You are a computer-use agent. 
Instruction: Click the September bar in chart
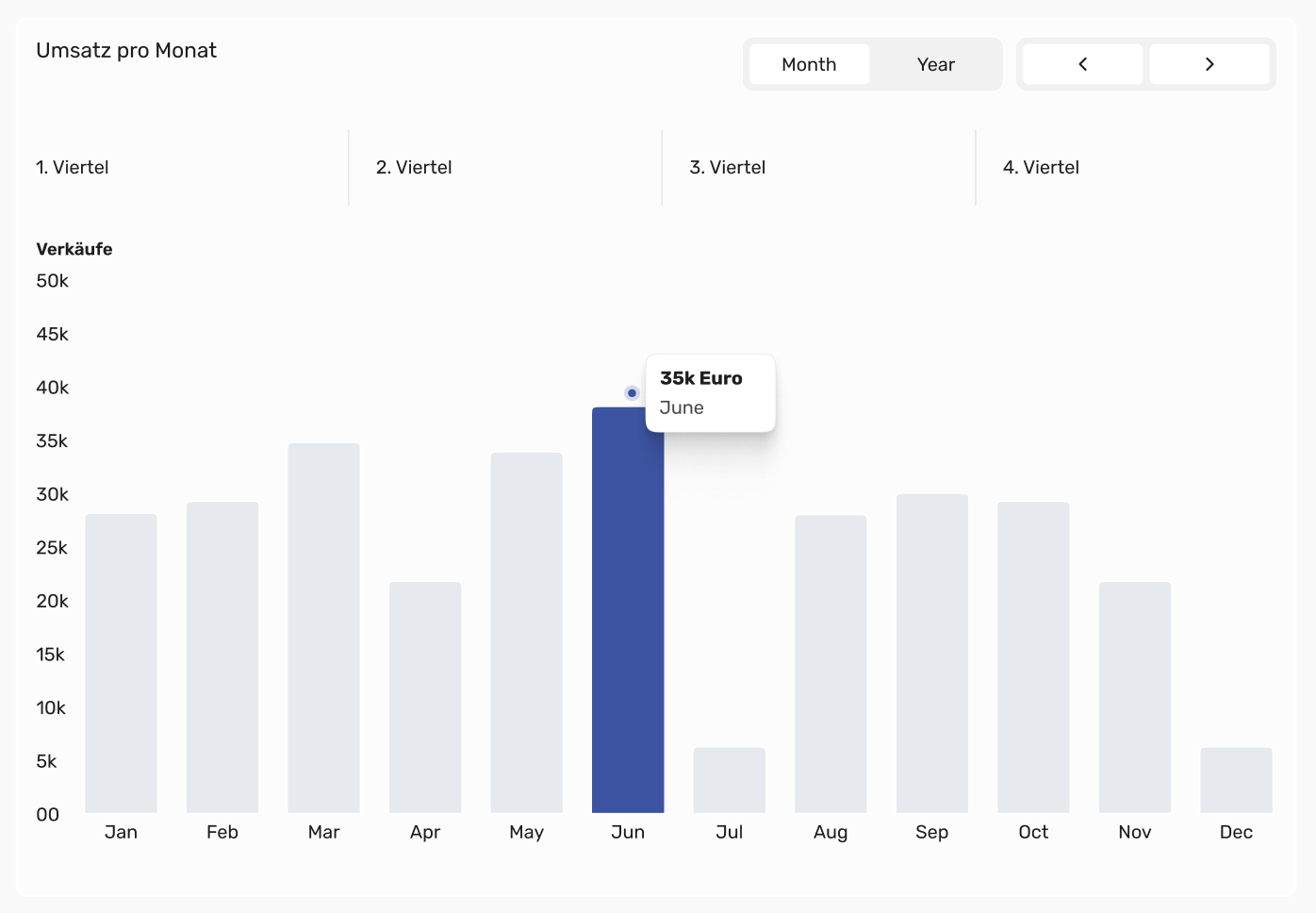(x=932, y=654)
